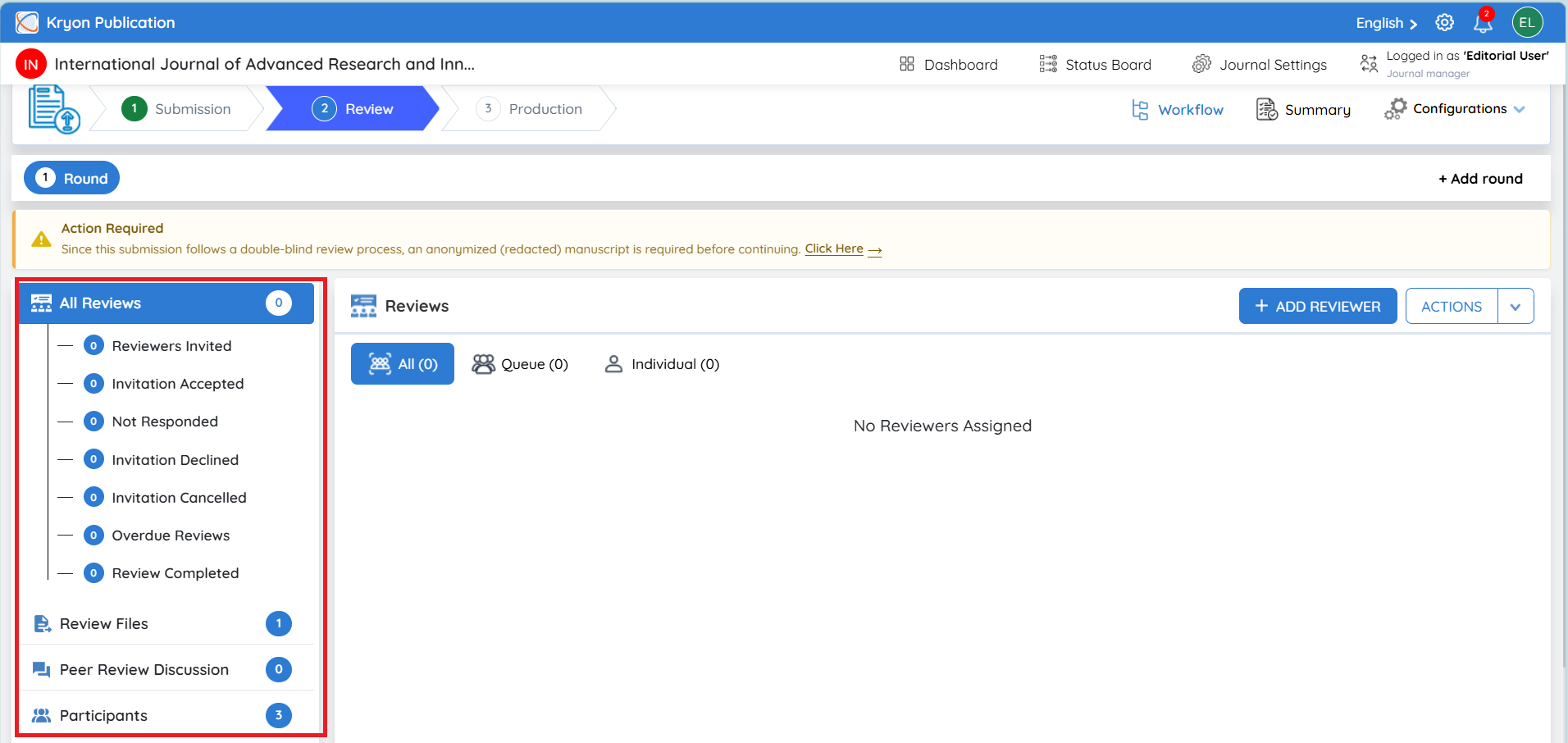Viewport: 1568px width, 743px height.
Task: Click the Participants people icon
Action: (x=41, y=716)
